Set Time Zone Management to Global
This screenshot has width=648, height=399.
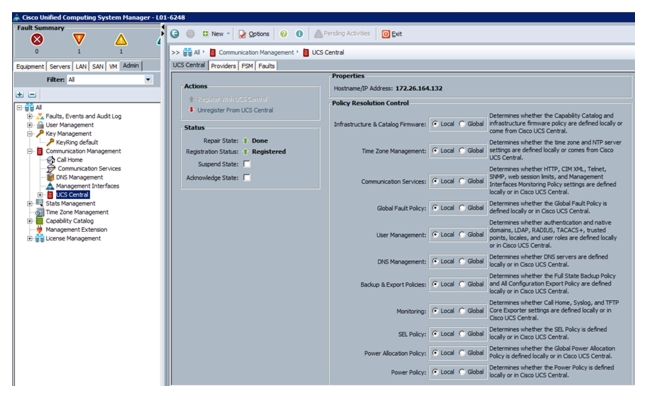tap(462, 151)
